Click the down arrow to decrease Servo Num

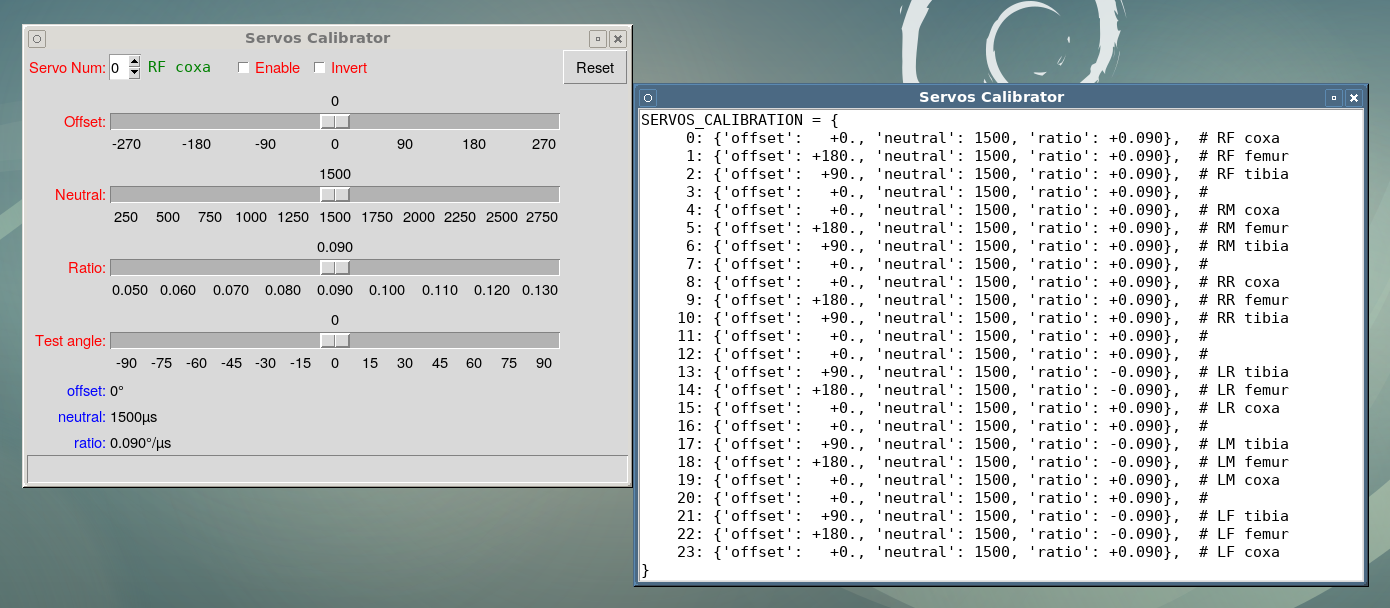[134, 72]
